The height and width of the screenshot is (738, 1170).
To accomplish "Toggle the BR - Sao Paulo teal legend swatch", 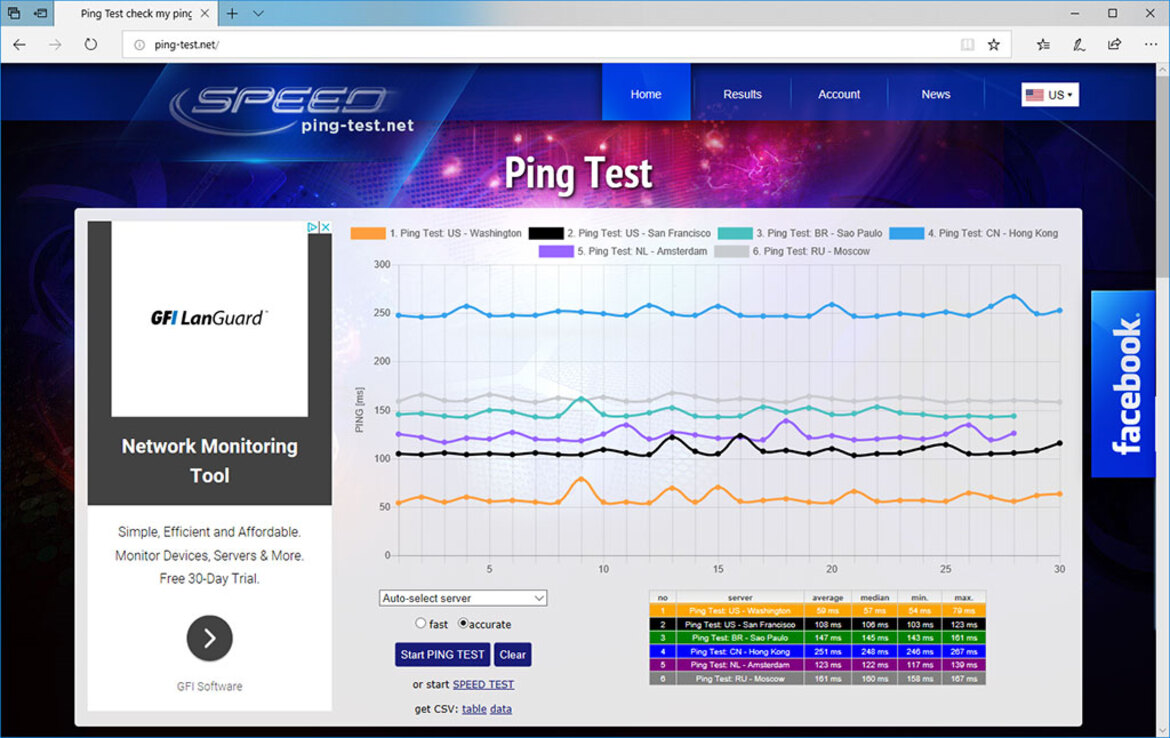I will pyautogui.click(x=735, y=234).
